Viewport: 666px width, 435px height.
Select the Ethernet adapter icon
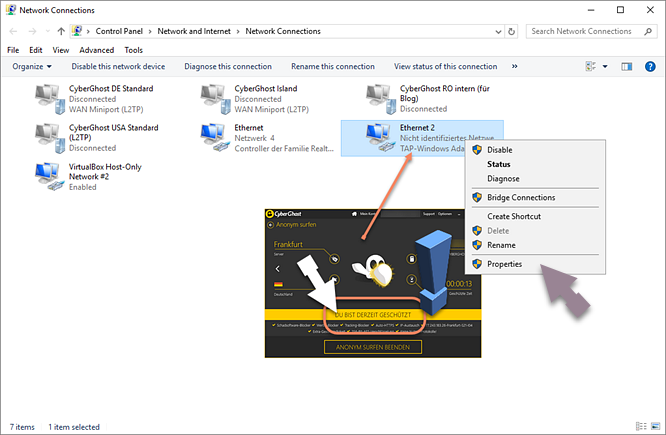tap(215, 138)
